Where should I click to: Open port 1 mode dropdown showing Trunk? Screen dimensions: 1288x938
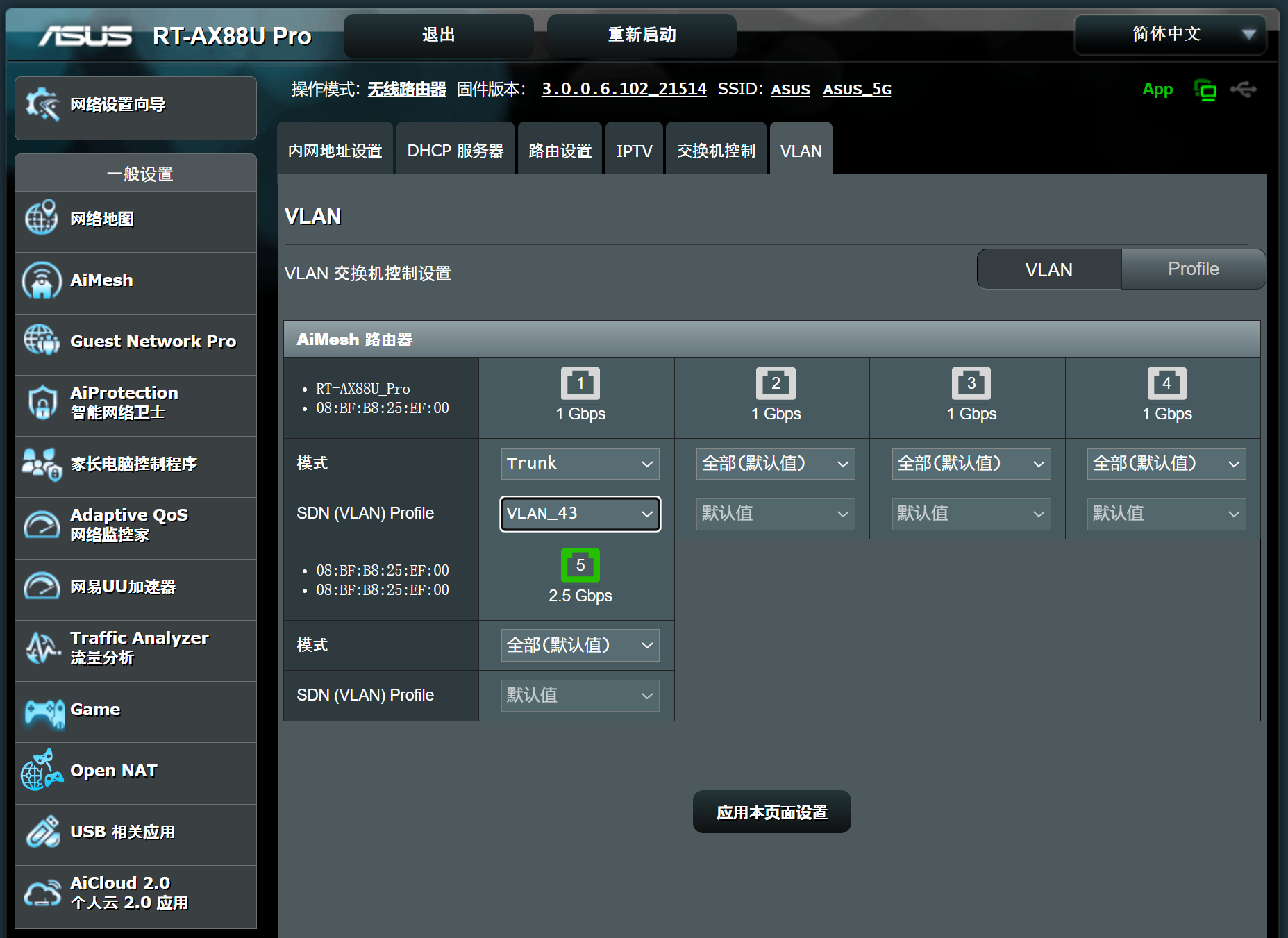[580, 463]
